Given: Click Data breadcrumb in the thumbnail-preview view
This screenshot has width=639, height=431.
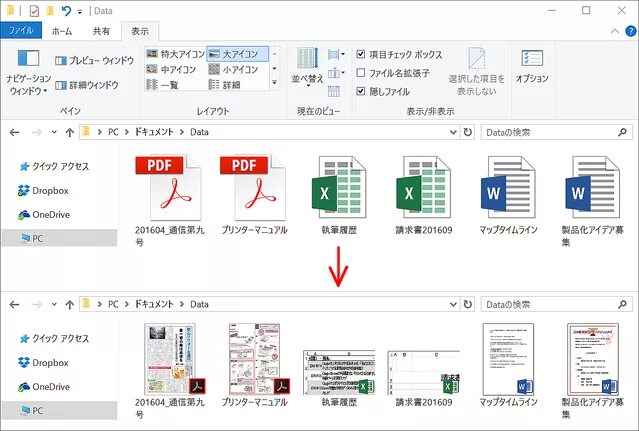Looking at the screenshot, I should pyautogui.click(x=199, y=304).
